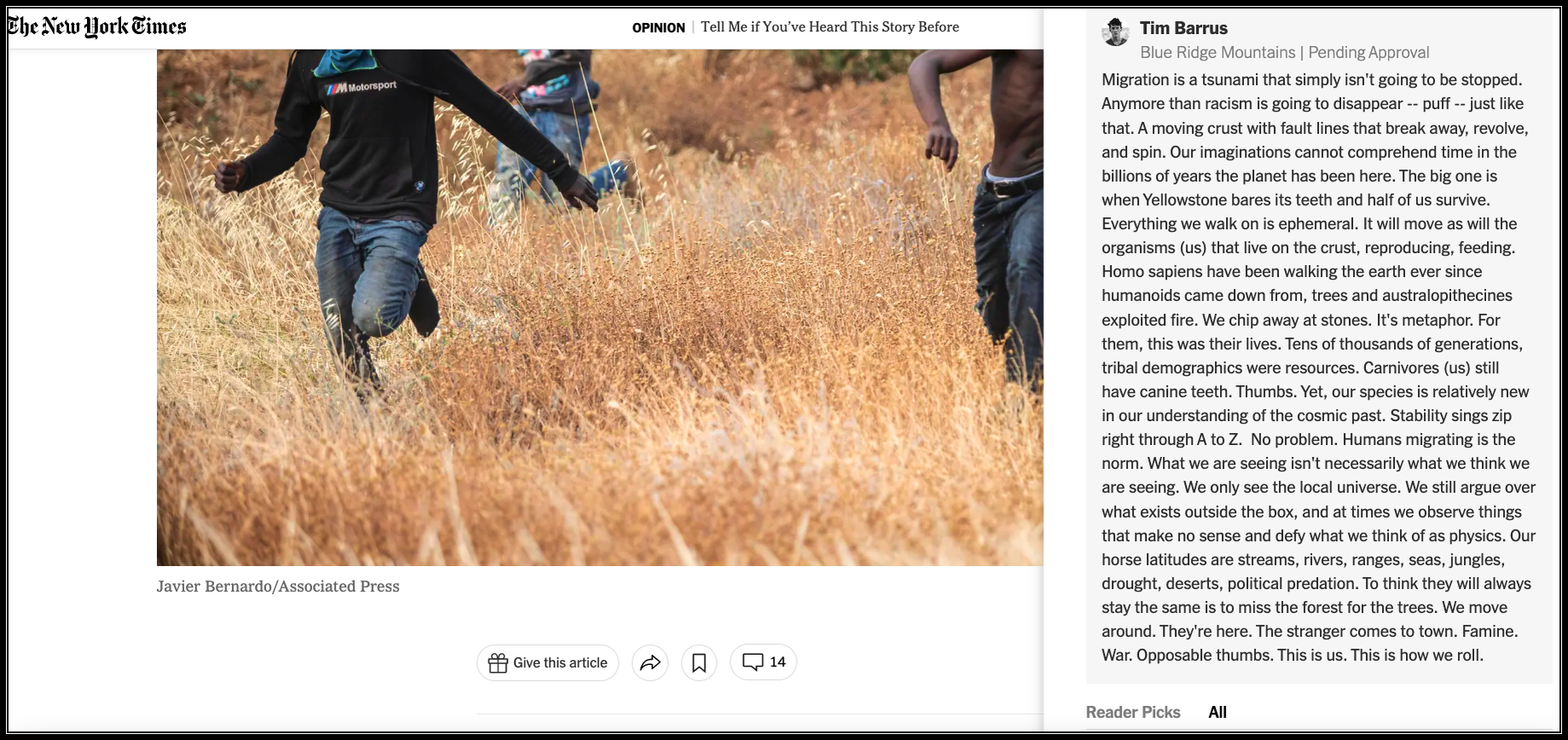This screenshot has width=1568, height=740.
Task: Click the migrants running photo
Action: coord(600,307)
